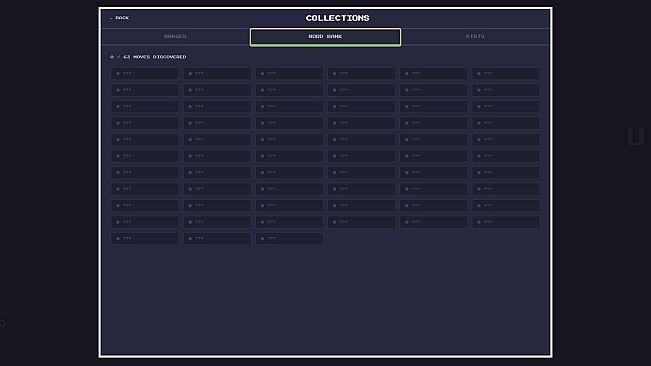The height and width of the screenshot is (366, 651).
Task: Click the lock dot icon of first top-row slot
Action: pos(118,74)
